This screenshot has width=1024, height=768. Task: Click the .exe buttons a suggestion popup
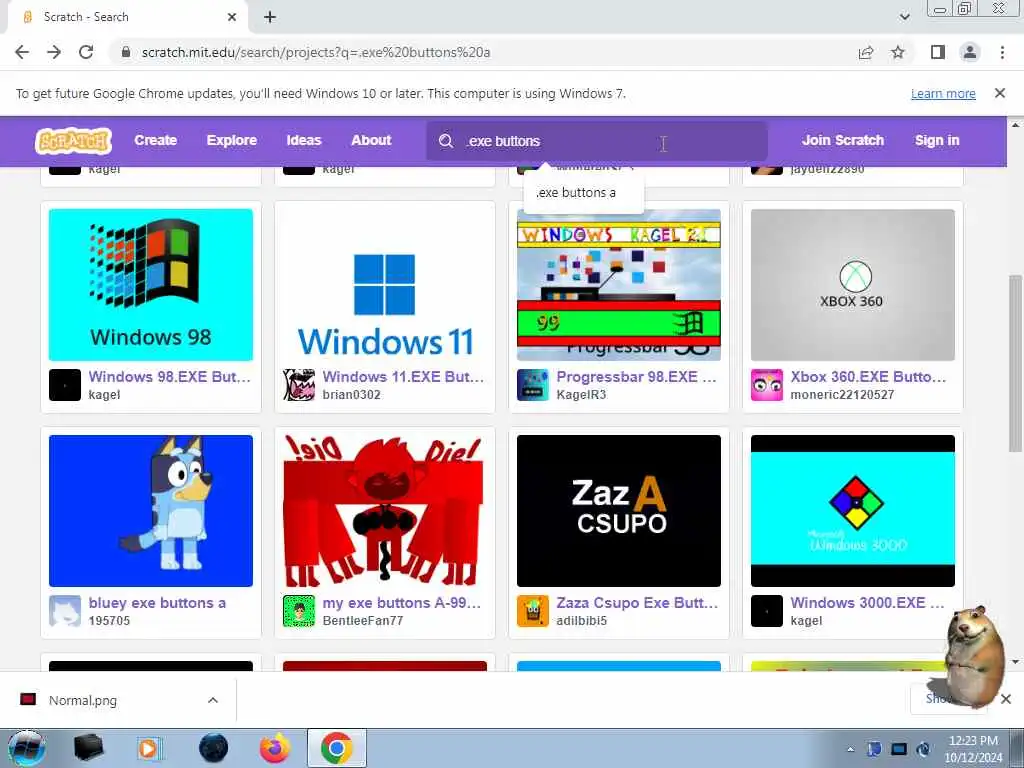pyautogui.click(x=584, y=193)
